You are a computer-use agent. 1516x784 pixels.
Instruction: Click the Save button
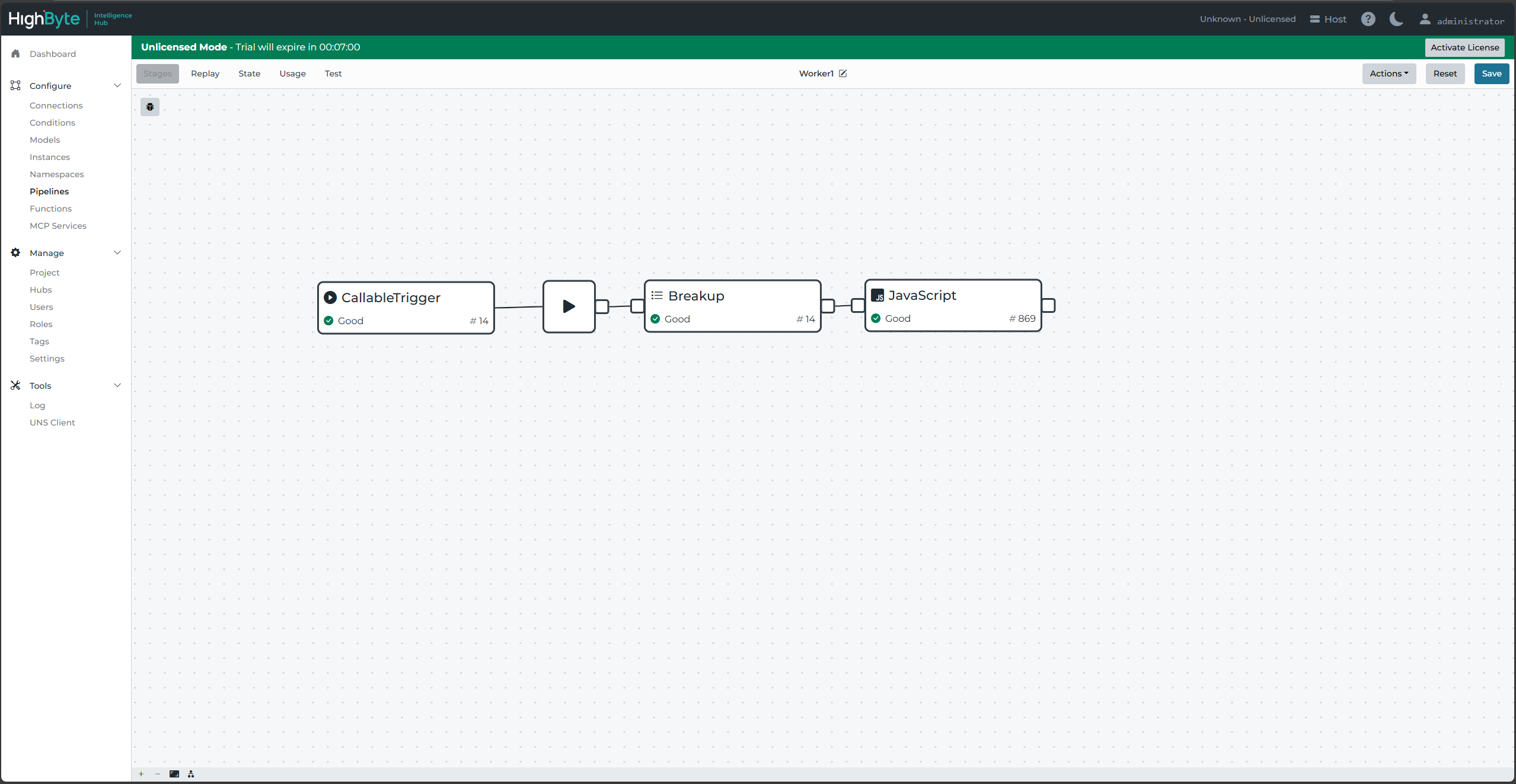[x=1491, y=73]
